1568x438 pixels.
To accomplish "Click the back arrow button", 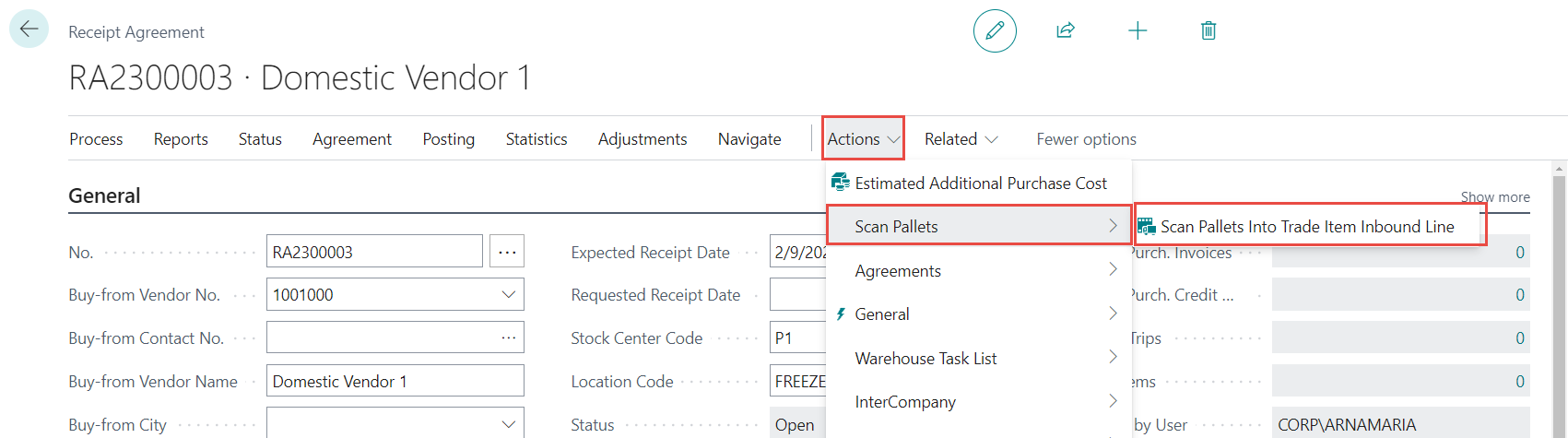I will pyautogui.click(x=29, y=29).
